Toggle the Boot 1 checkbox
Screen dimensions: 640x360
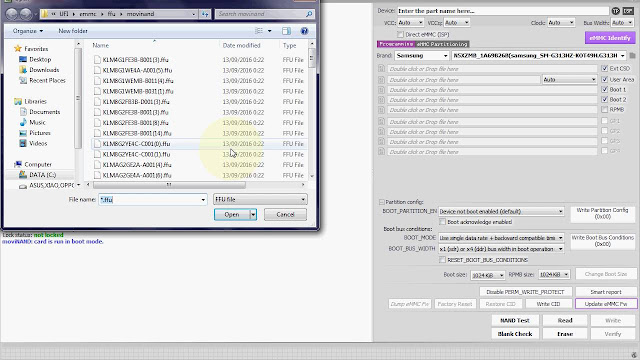[x=604, y=89]
